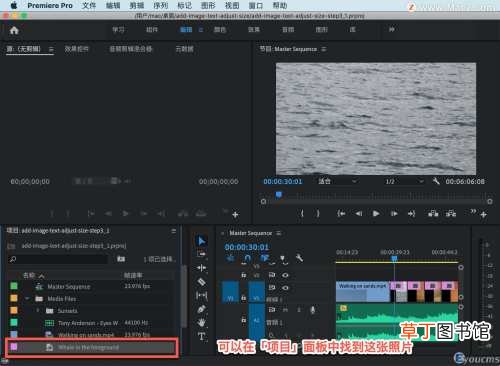Toggle Linked Selection in timeline
500x366 pixels.
(265, 258)
